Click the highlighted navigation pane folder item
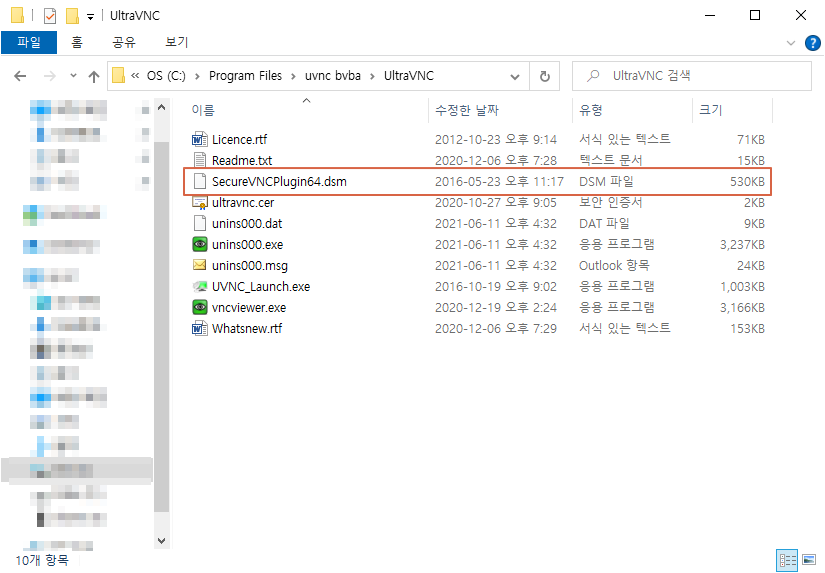Image resolution: width=825 pixels, height=573 pixels. (77, 470)
